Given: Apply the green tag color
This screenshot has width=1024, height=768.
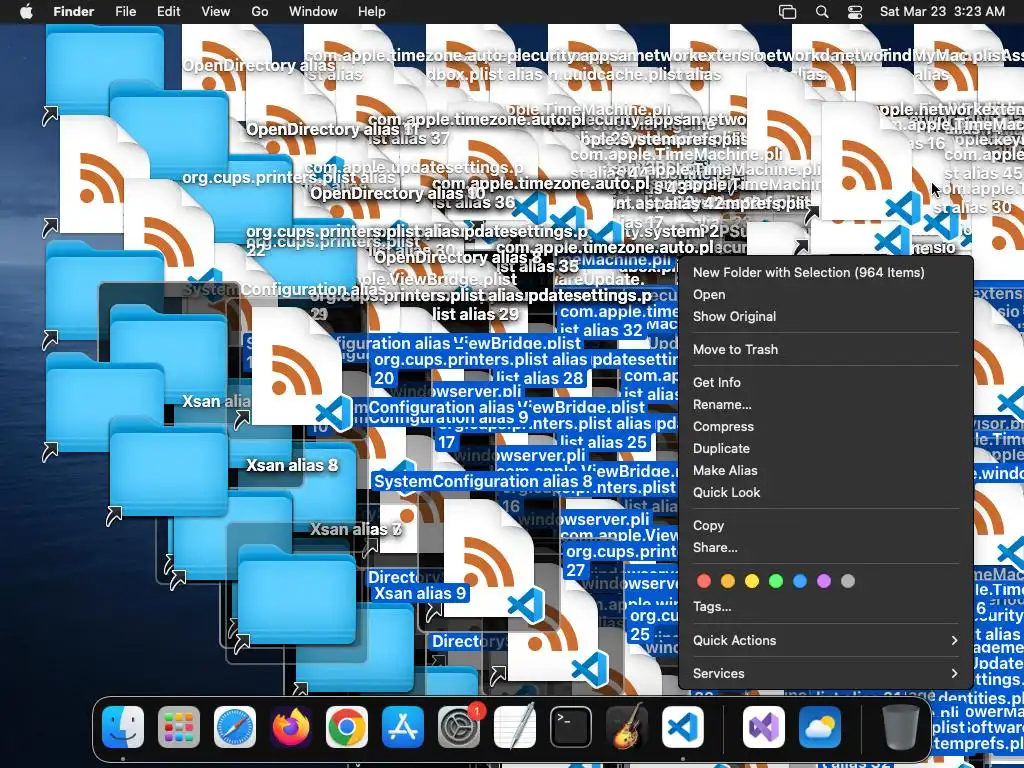Looking at the screenshot, I should (776, 581).
